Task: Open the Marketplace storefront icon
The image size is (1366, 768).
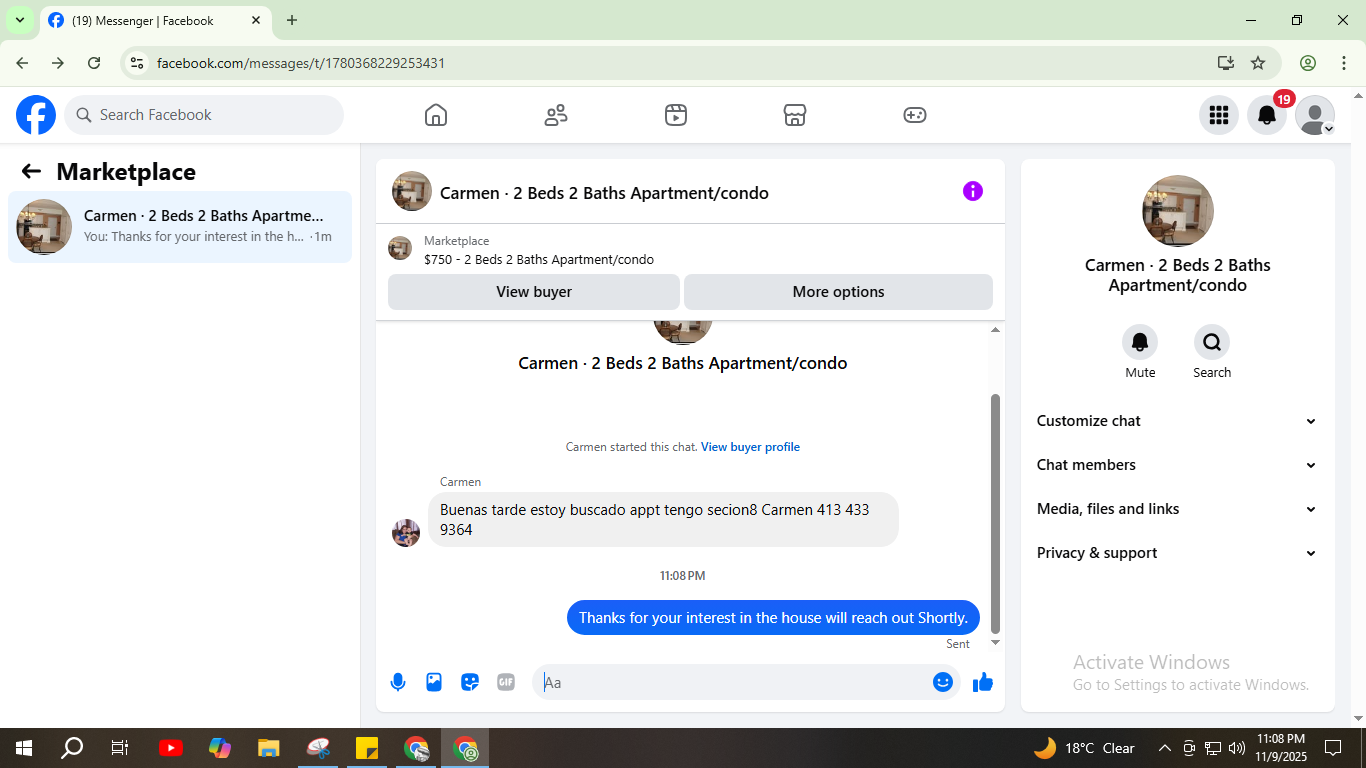Action: 795,115
